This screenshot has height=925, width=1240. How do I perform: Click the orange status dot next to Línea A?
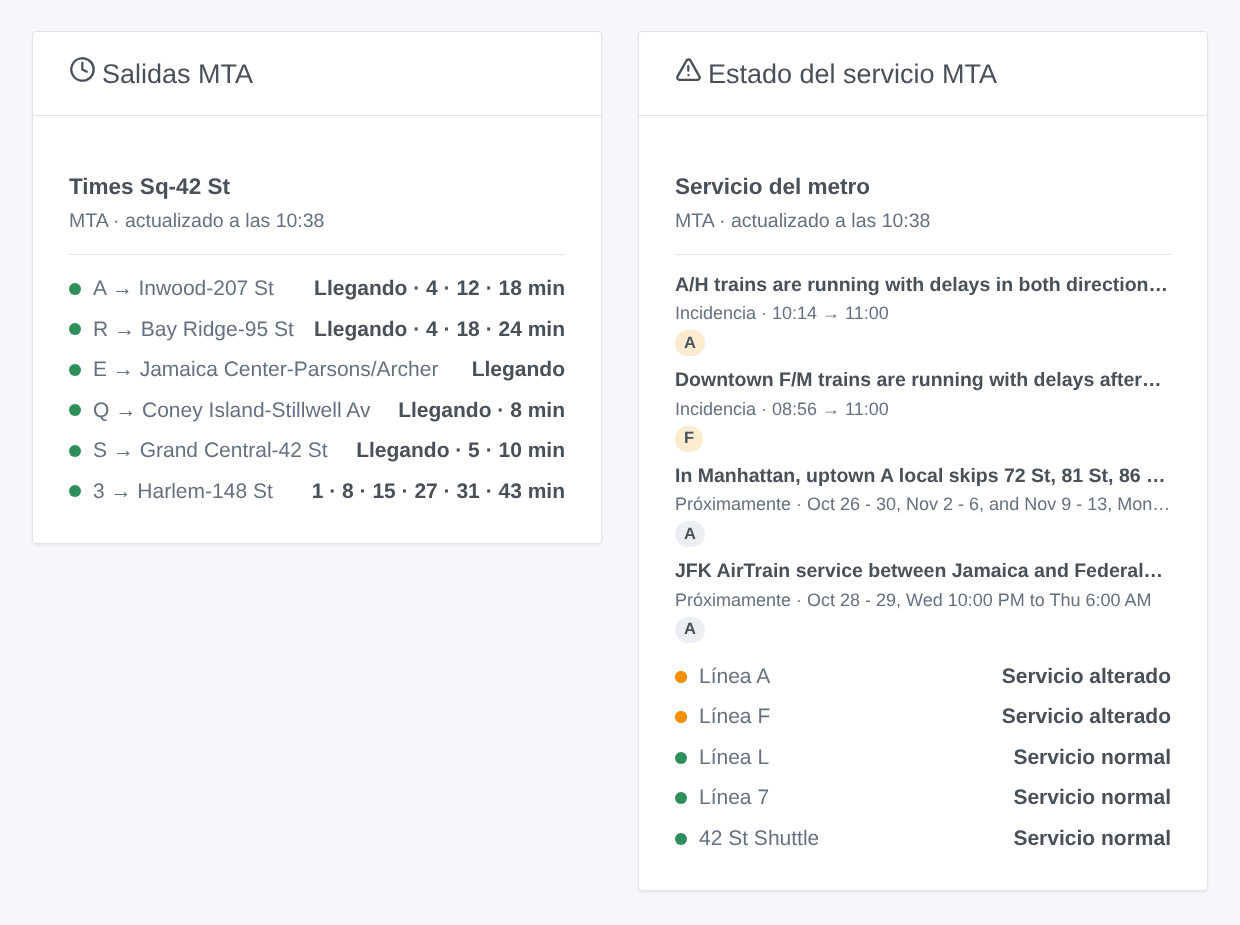pos(681,677)
